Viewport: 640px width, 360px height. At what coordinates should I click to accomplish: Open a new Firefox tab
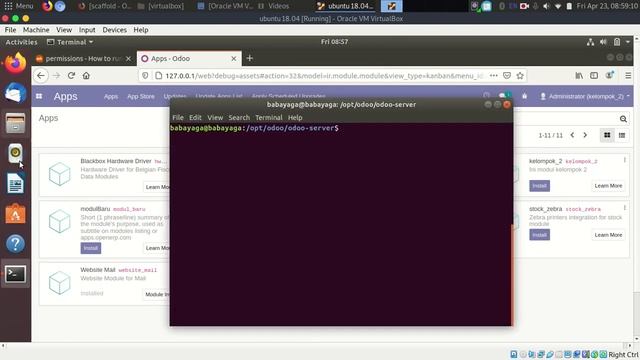tap(249, 59)
